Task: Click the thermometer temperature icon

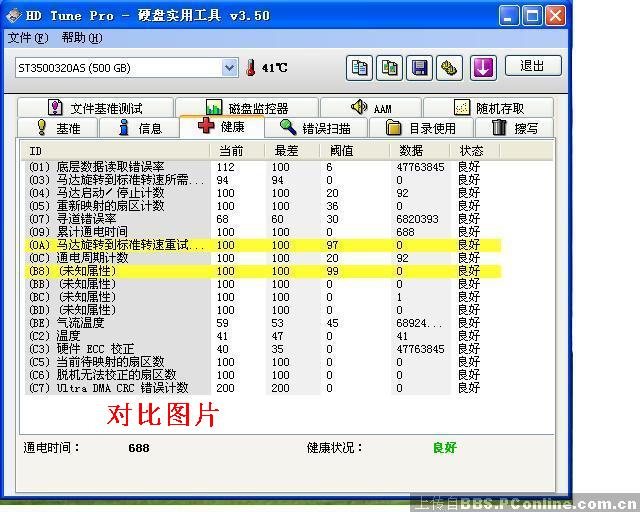Action: pos(251,67)
